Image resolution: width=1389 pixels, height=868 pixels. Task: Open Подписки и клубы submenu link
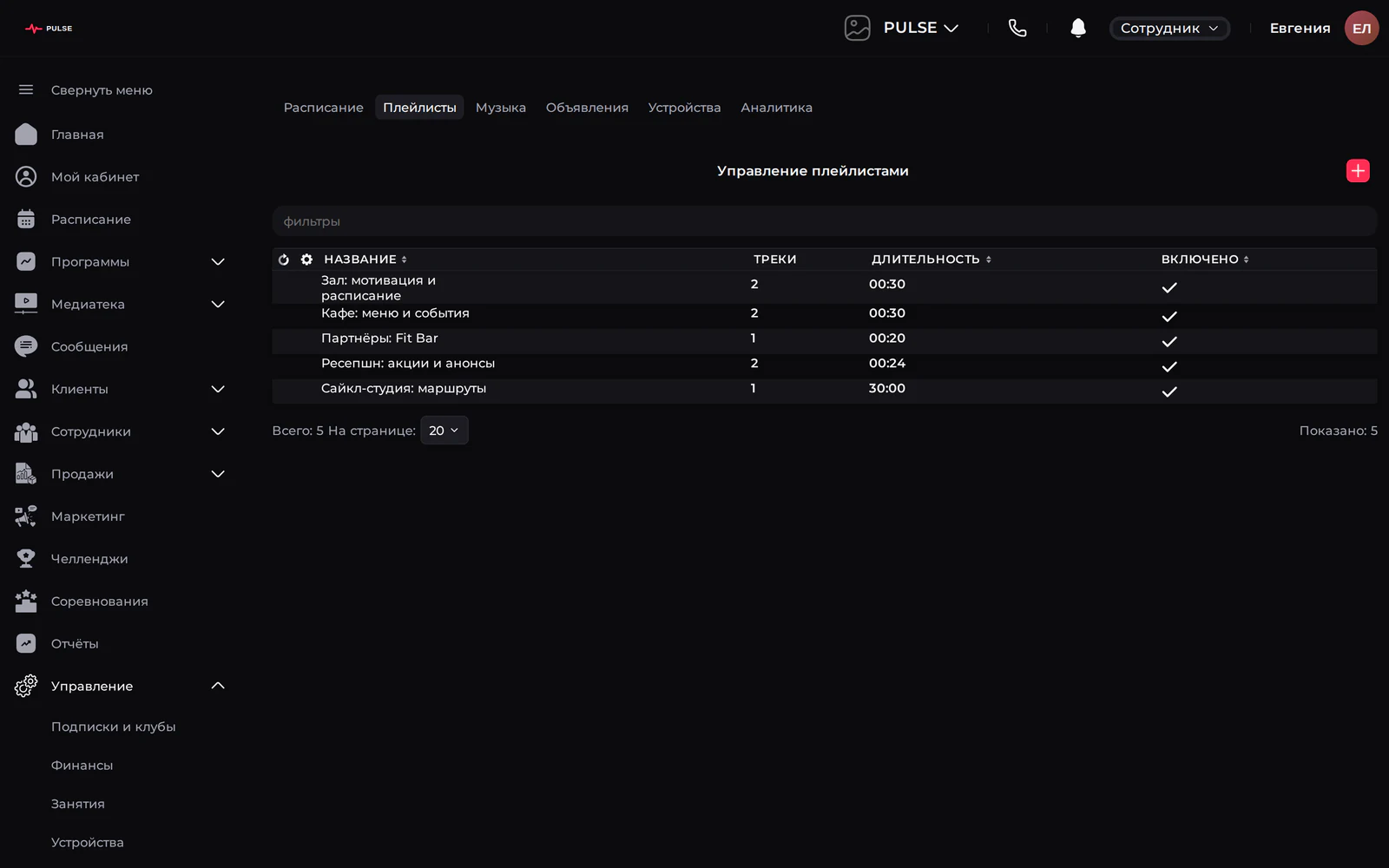pyautogui.click(x=114, y=727)
